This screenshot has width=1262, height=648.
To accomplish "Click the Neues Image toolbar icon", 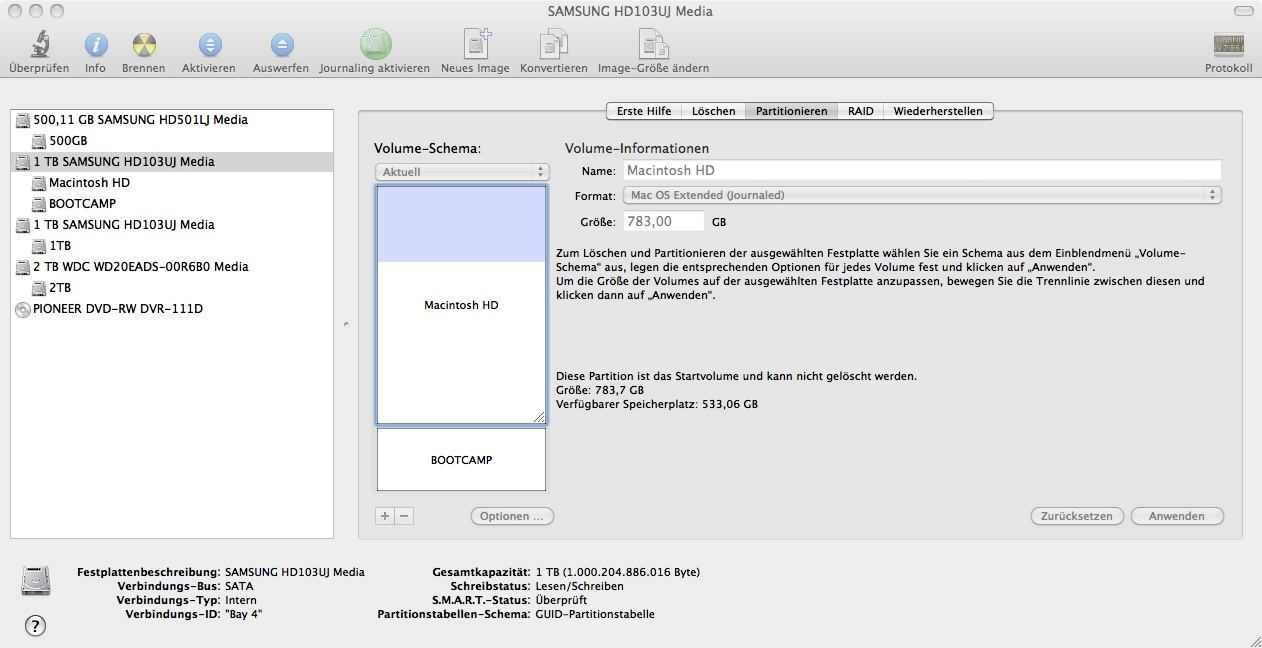I will tap(476, 44).
